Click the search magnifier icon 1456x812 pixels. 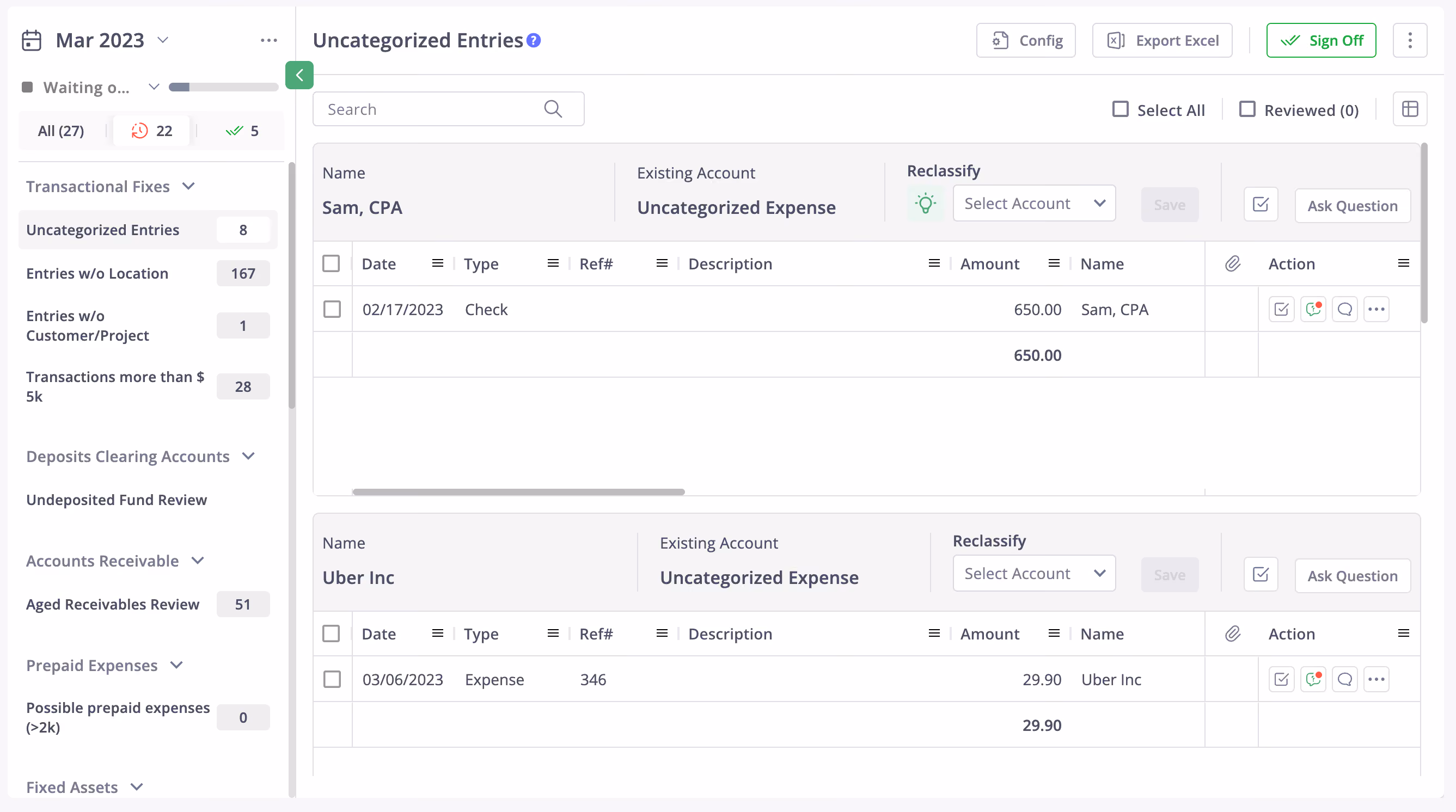[x=553, y=109]
